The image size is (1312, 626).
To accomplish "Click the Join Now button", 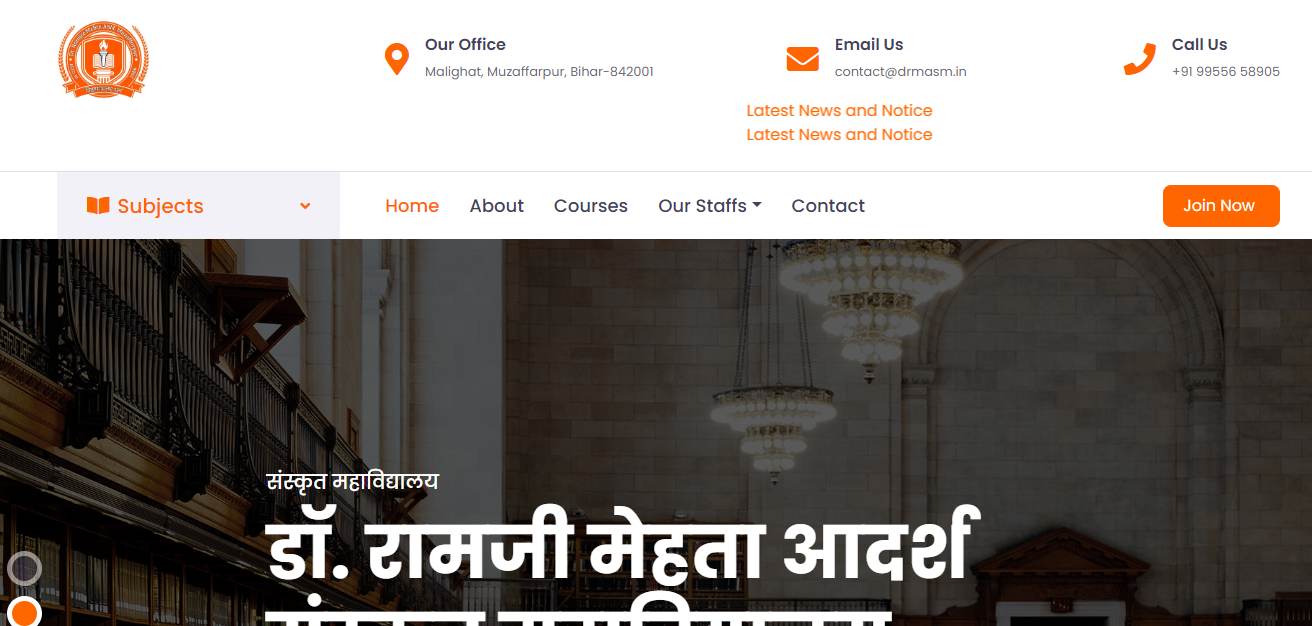I will coord(1221,206).
